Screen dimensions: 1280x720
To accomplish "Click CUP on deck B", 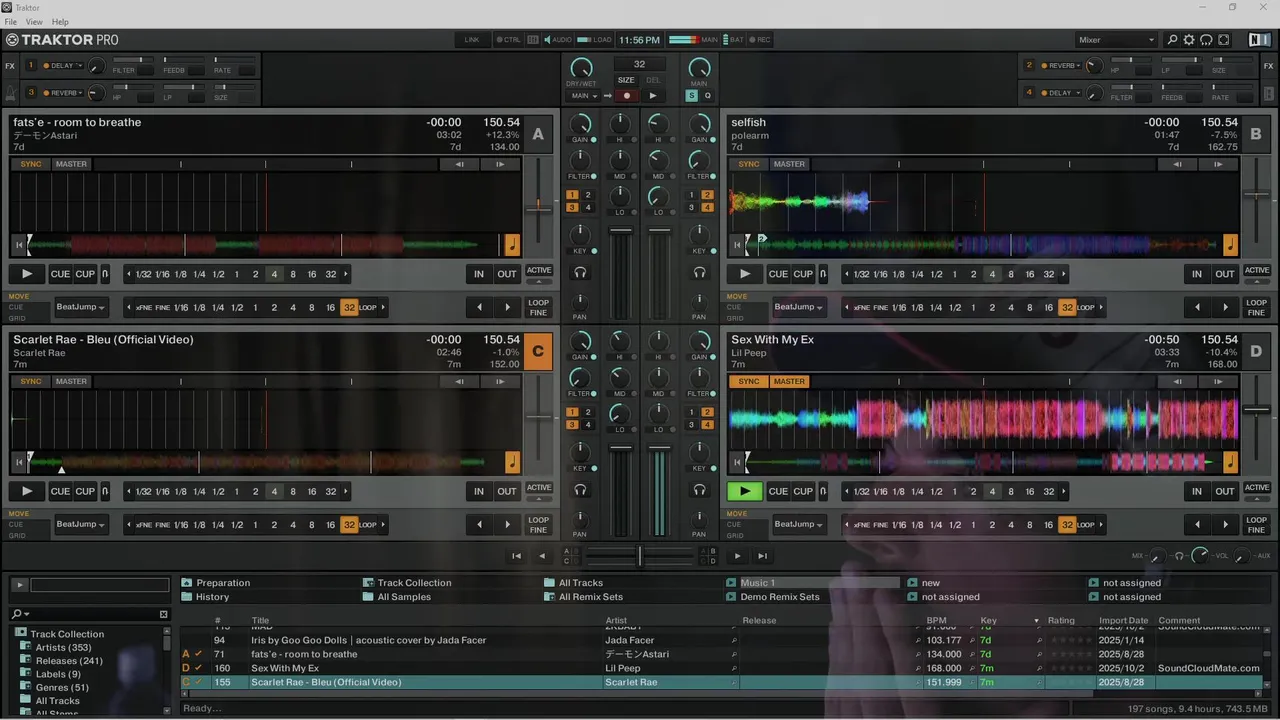I will pyautogui.click(x=803, y=274).
